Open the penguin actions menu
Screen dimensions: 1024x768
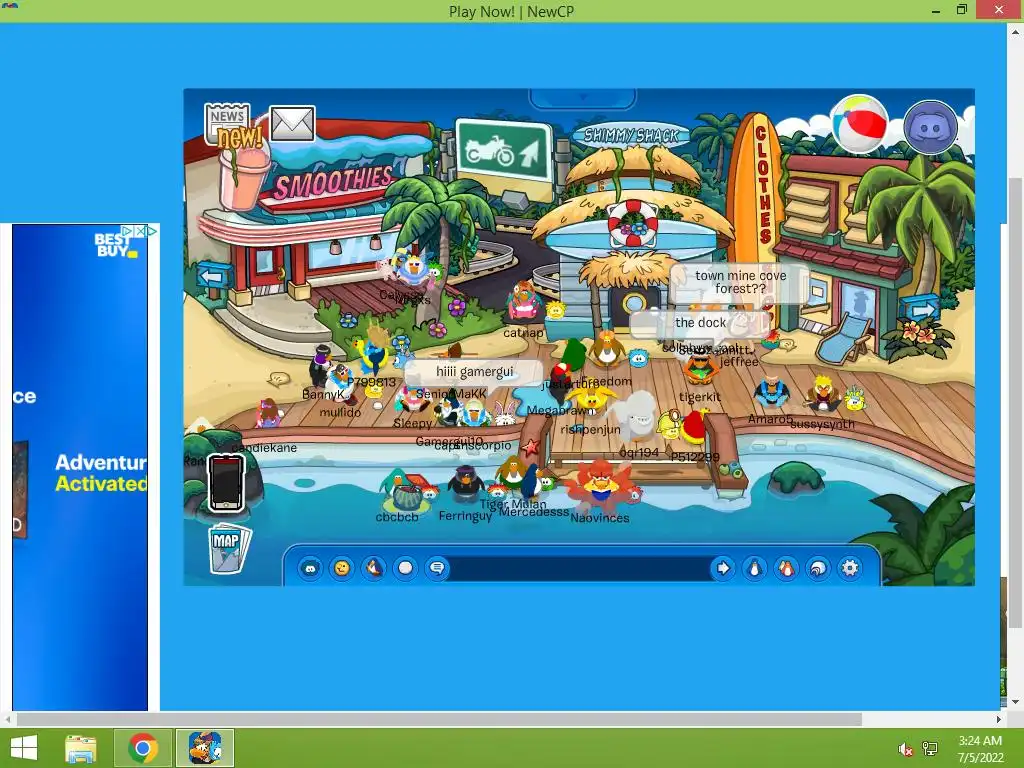[x=374, y=568]
